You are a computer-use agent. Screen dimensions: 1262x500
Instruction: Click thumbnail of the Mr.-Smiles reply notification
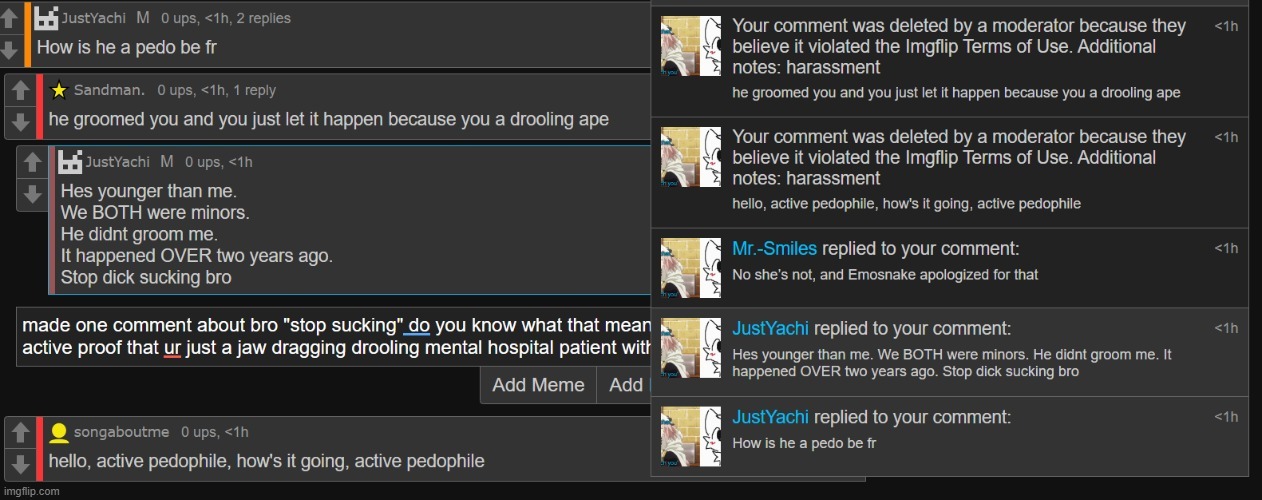pos(691,267)
